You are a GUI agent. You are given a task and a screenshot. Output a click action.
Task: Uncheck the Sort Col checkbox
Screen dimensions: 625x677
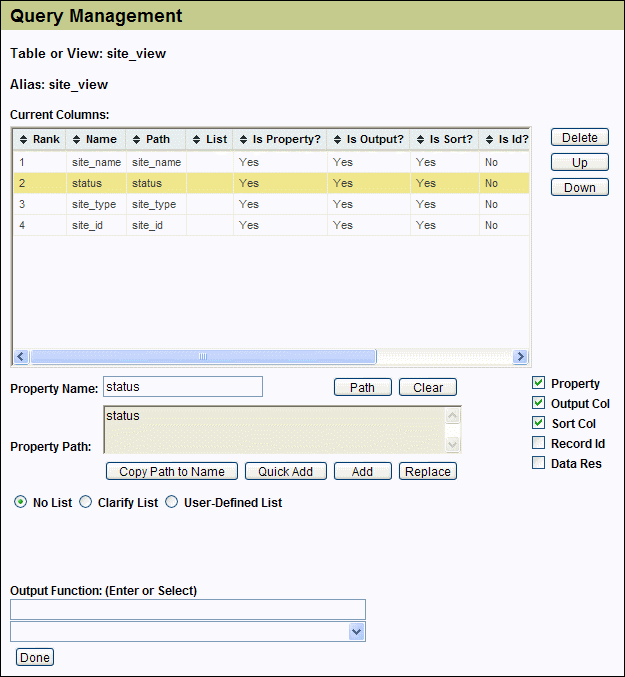[538, 422]
